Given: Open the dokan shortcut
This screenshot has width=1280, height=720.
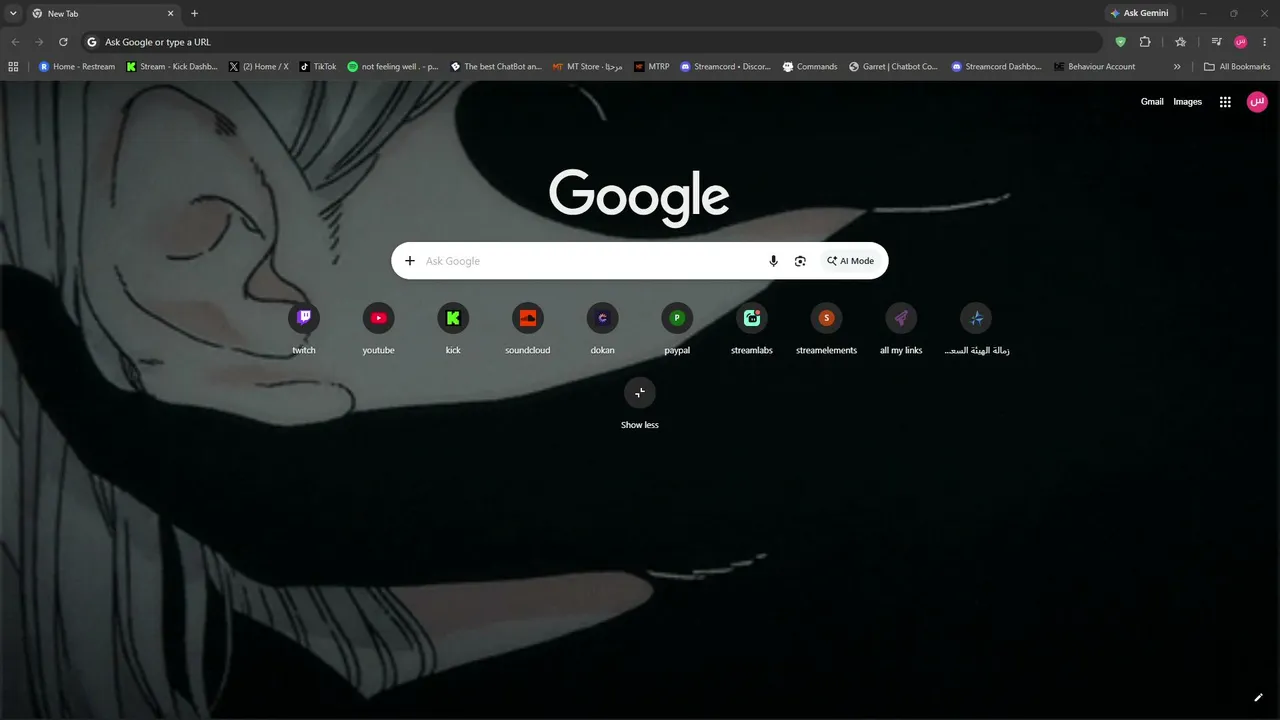Looking at the screenshot, I should 602,329.
